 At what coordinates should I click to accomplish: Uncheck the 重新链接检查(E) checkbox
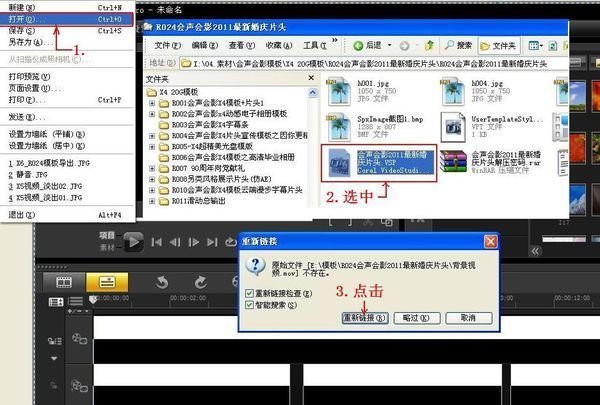(249, 294)
